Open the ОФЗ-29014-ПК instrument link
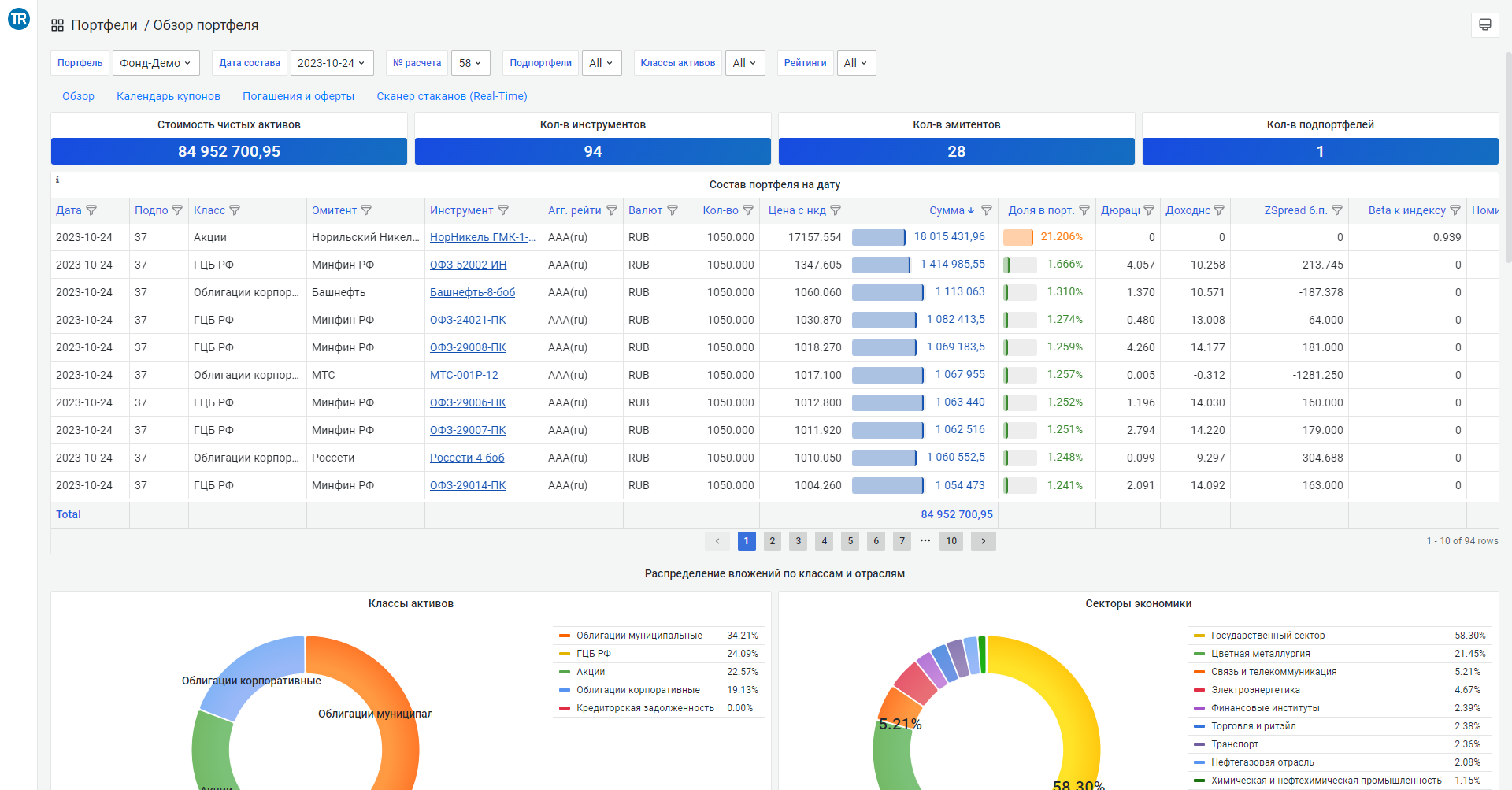The height and width of the screenshot is (790, 1512). pyautogui.click(x=468, y=485)
